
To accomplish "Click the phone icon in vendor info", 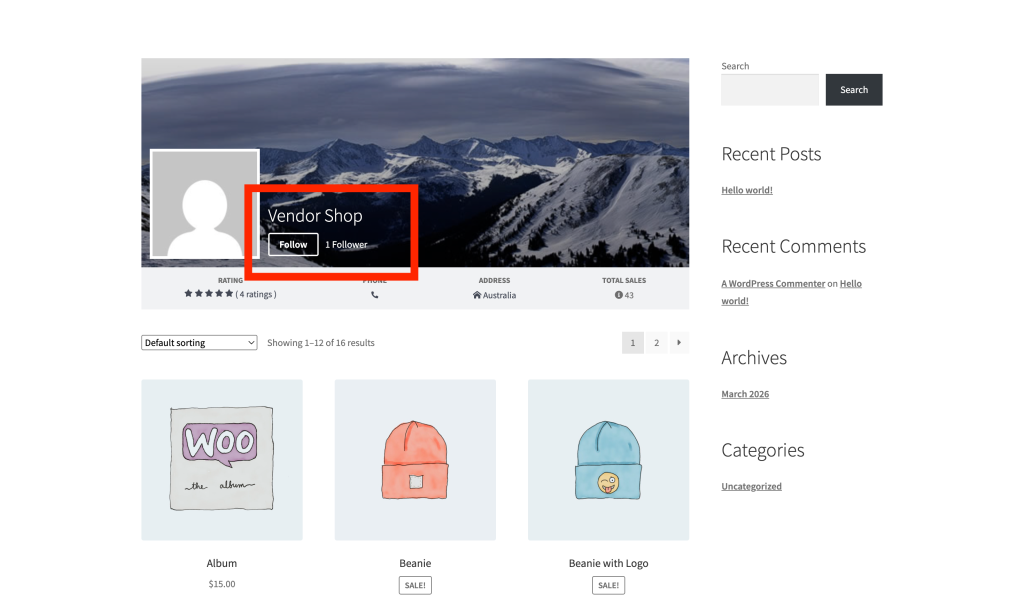I will click(x=375, y=295).
